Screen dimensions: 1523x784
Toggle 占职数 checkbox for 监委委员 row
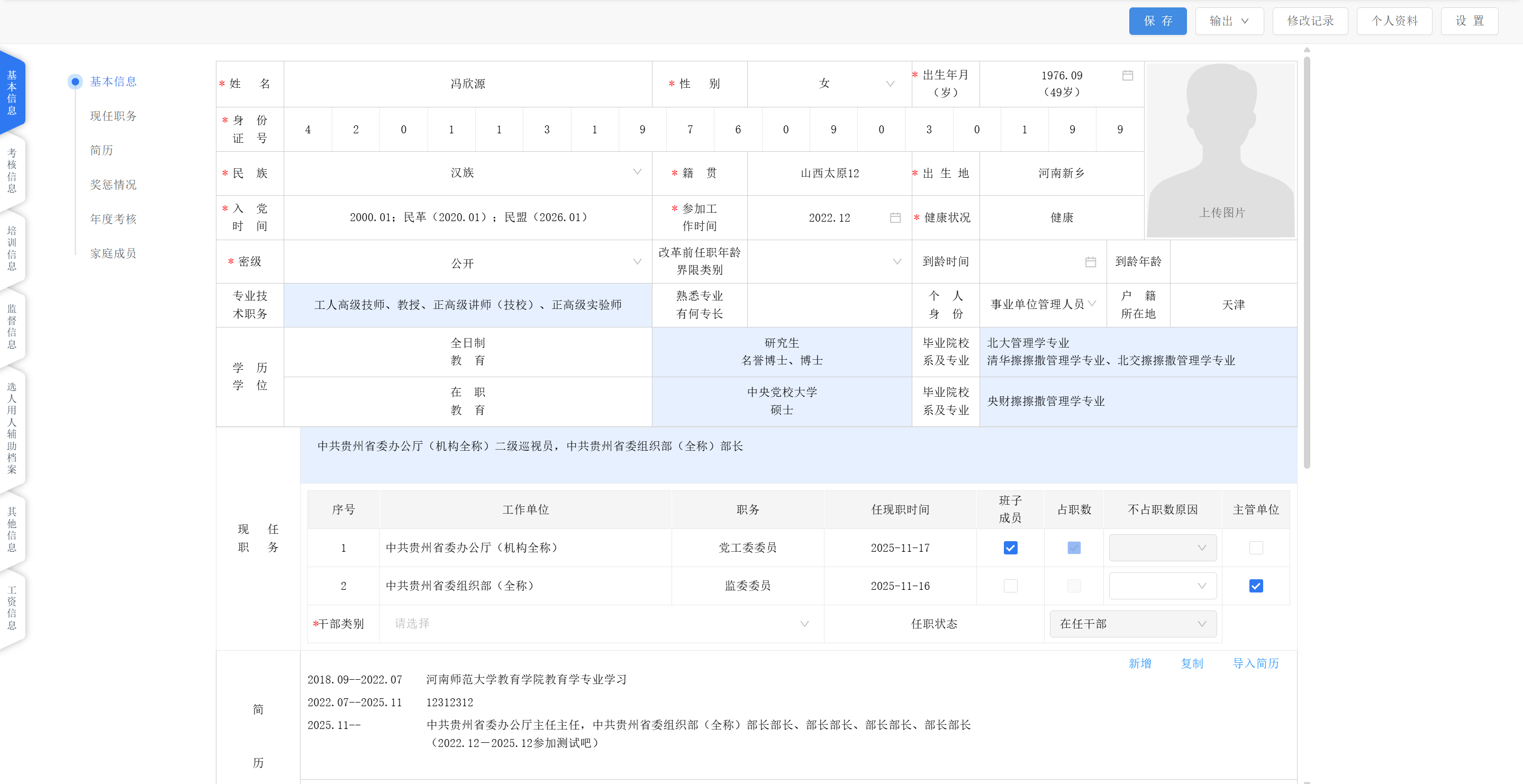(x=1074, y=586)
